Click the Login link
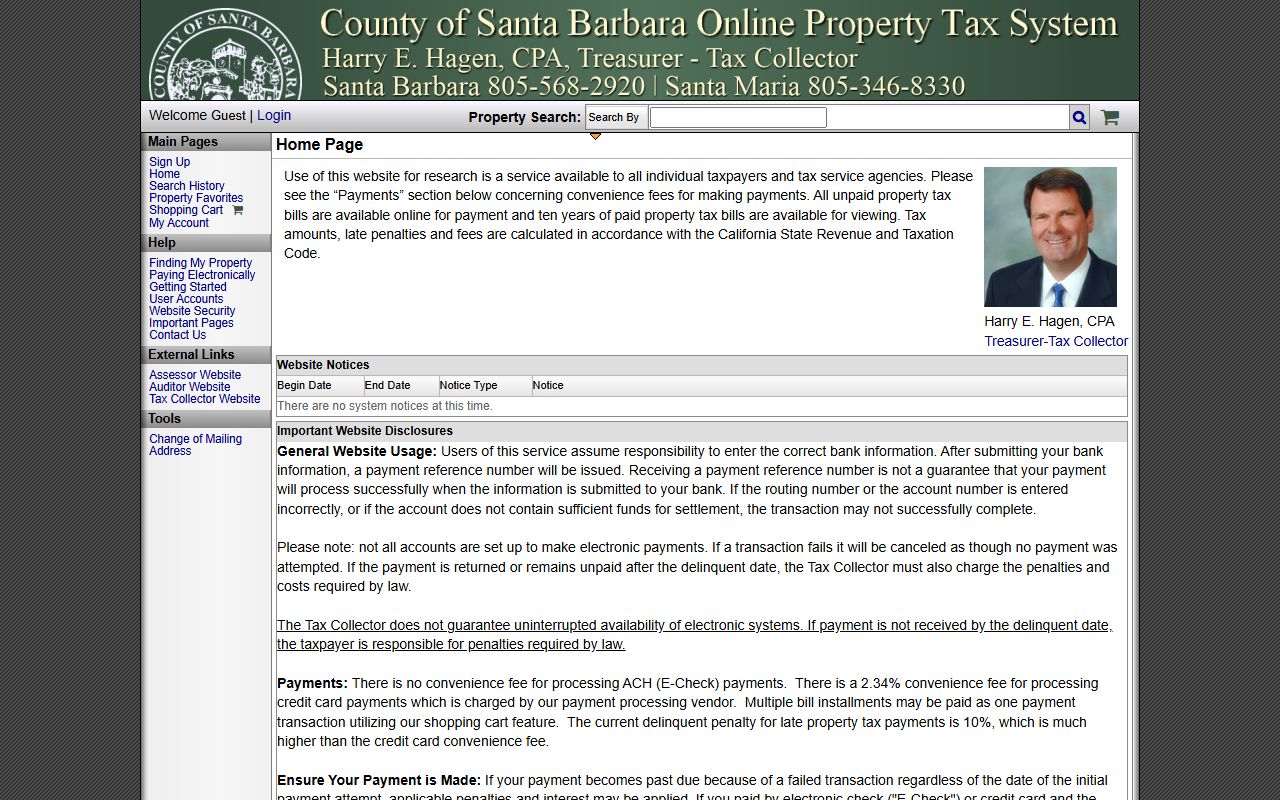 pos(274,115)
